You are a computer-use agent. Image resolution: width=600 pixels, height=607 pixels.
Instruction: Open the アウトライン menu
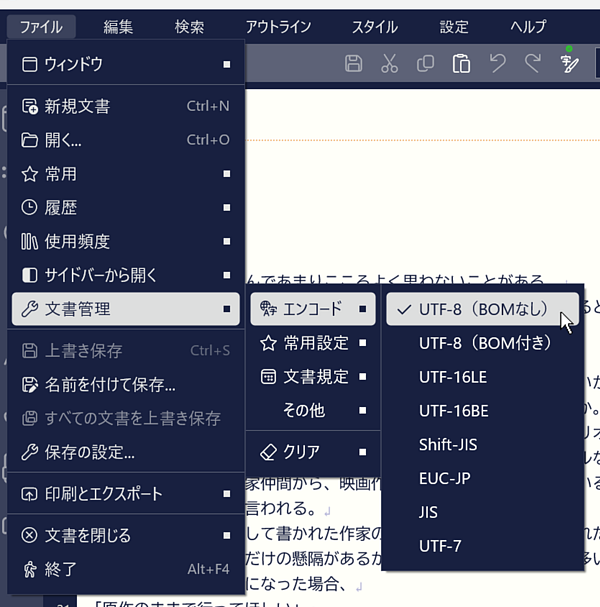point(278,27)
